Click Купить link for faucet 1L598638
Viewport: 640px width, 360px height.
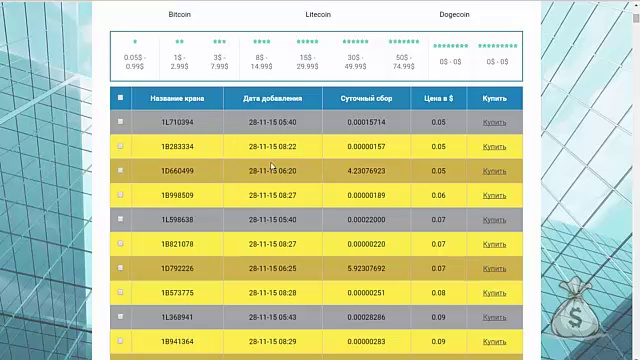pyautogui.click(x=494, y=220)
